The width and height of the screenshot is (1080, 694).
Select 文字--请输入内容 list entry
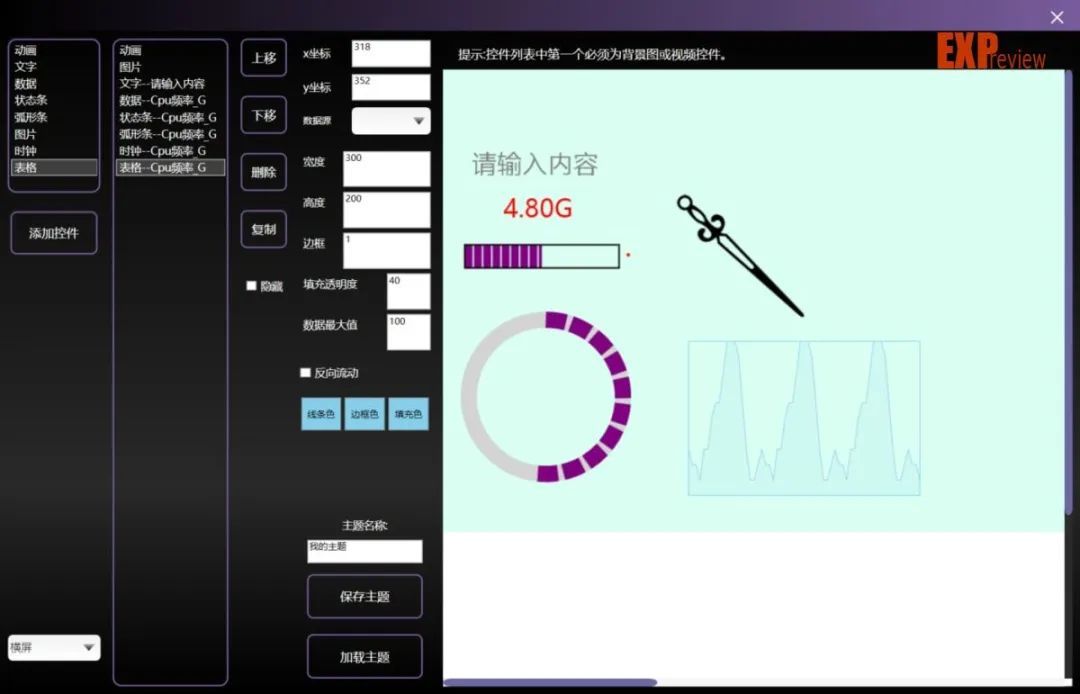point(170,83)
